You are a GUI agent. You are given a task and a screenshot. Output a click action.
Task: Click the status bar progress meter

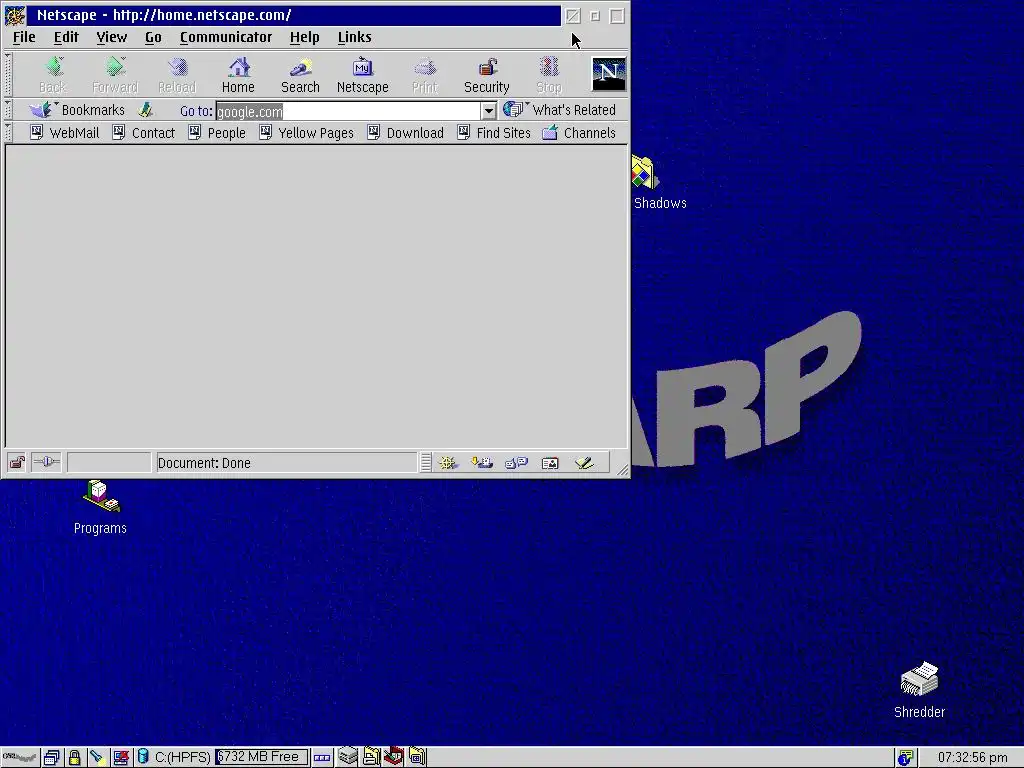click(109, 462)
